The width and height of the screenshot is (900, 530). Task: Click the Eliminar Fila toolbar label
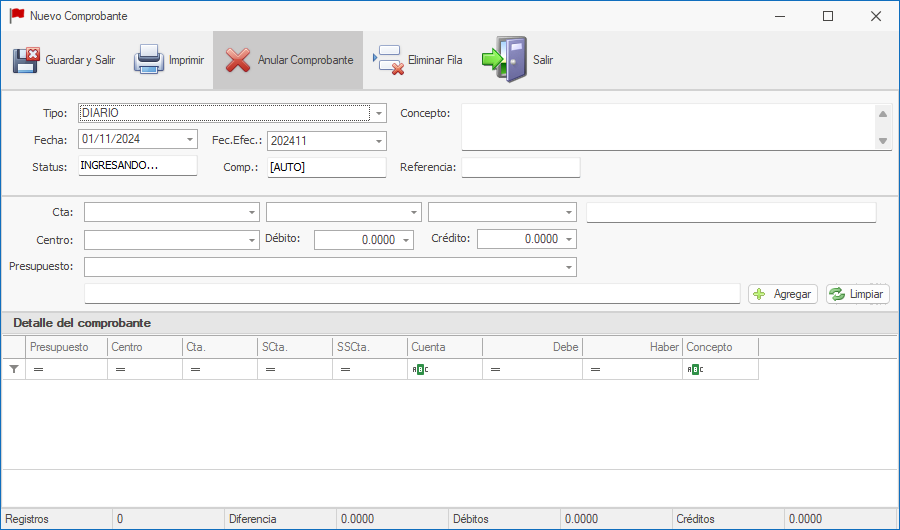435,60
